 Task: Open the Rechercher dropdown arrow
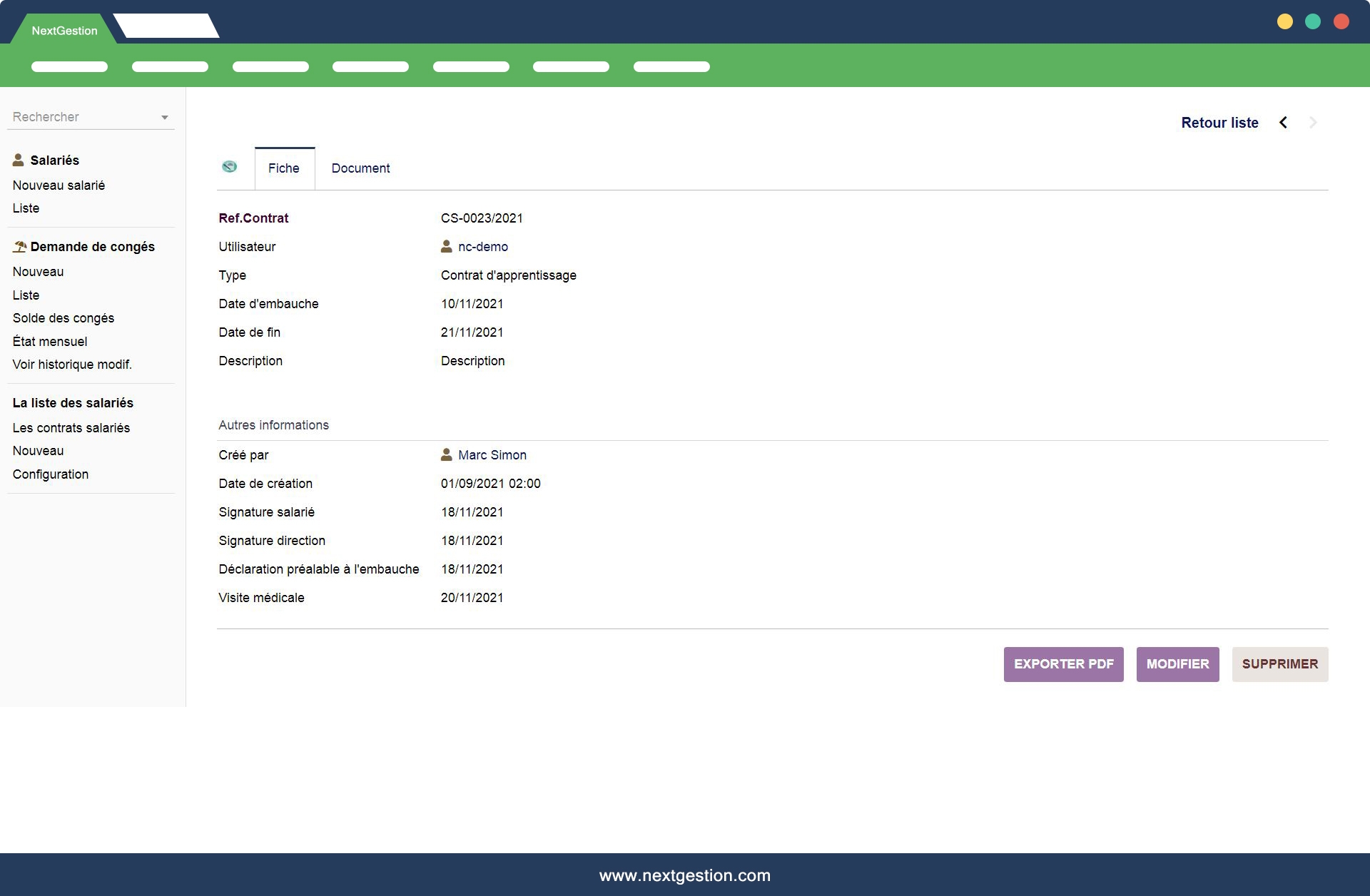165,118
